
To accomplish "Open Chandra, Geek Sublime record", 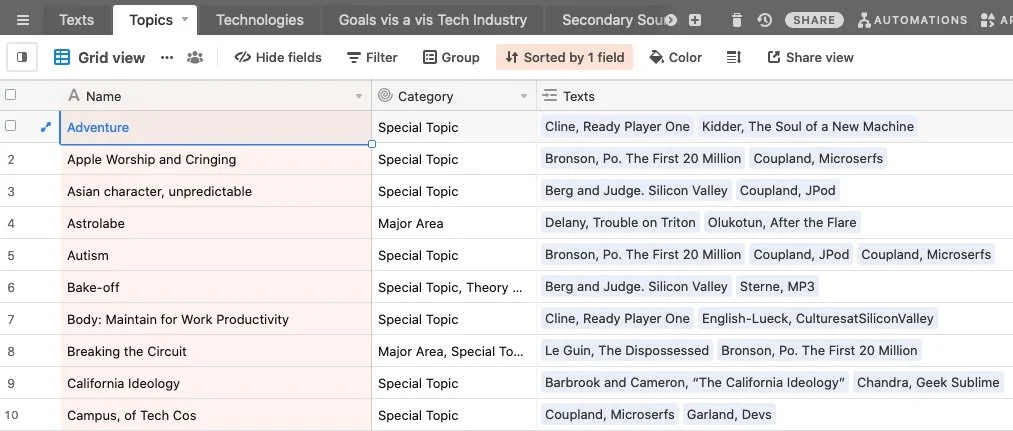I will [x=928, y=383].
